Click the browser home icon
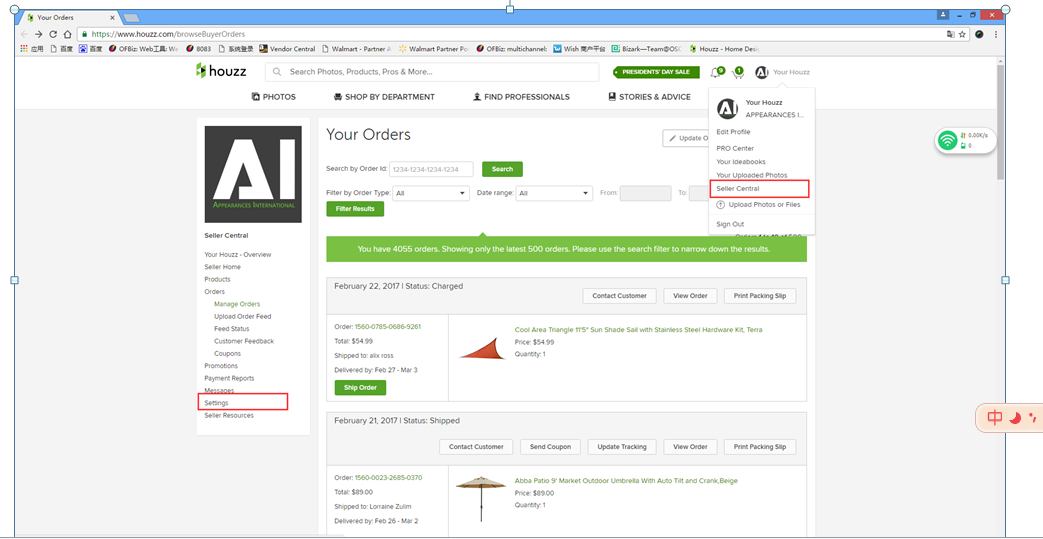Image resolution: width=1043 pixels, height=539 pixels. pos(67,34)
